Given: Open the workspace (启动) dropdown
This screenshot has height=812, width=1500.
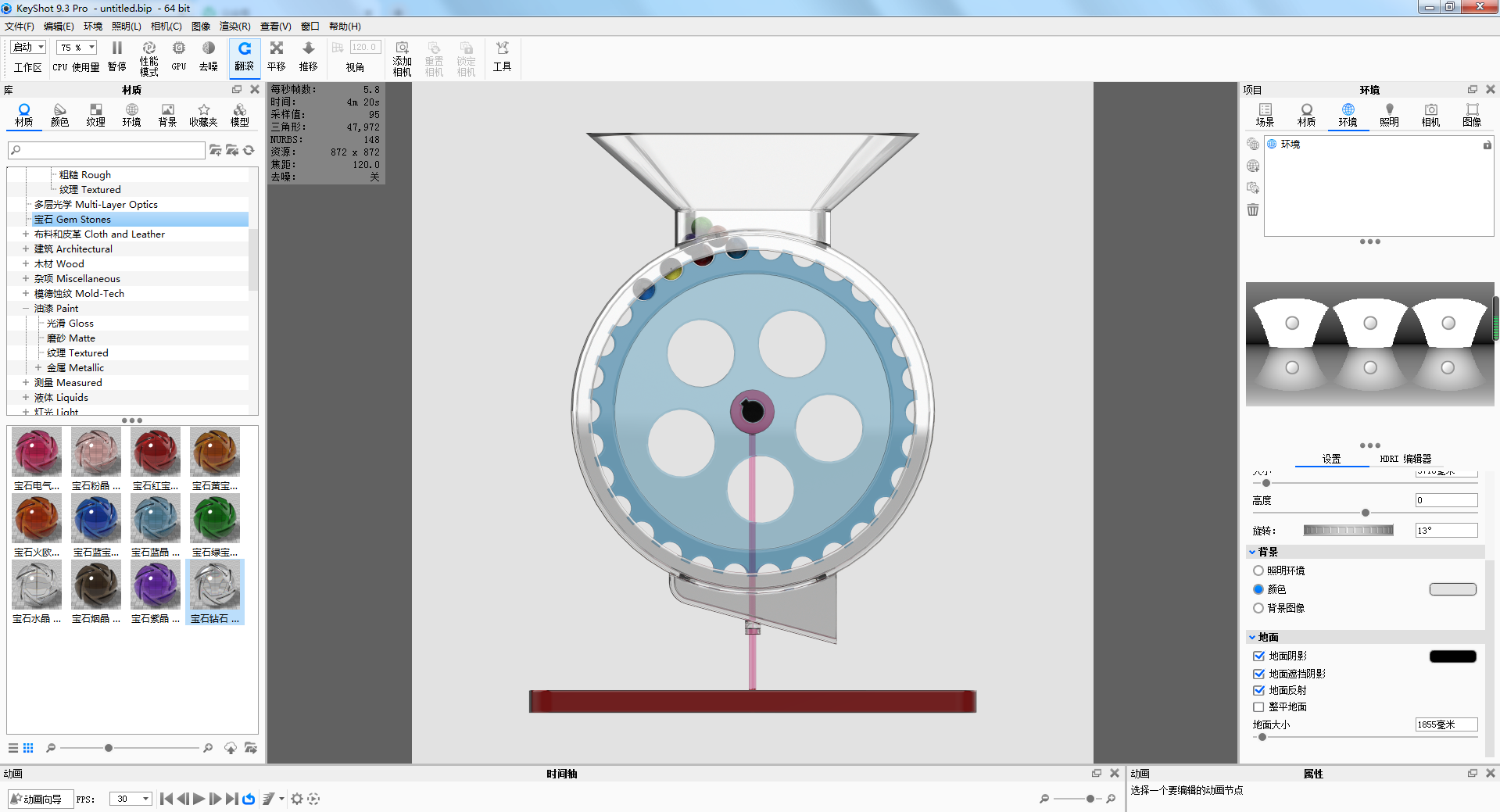Looking at the screenshot, I should [x=29, y=47].
